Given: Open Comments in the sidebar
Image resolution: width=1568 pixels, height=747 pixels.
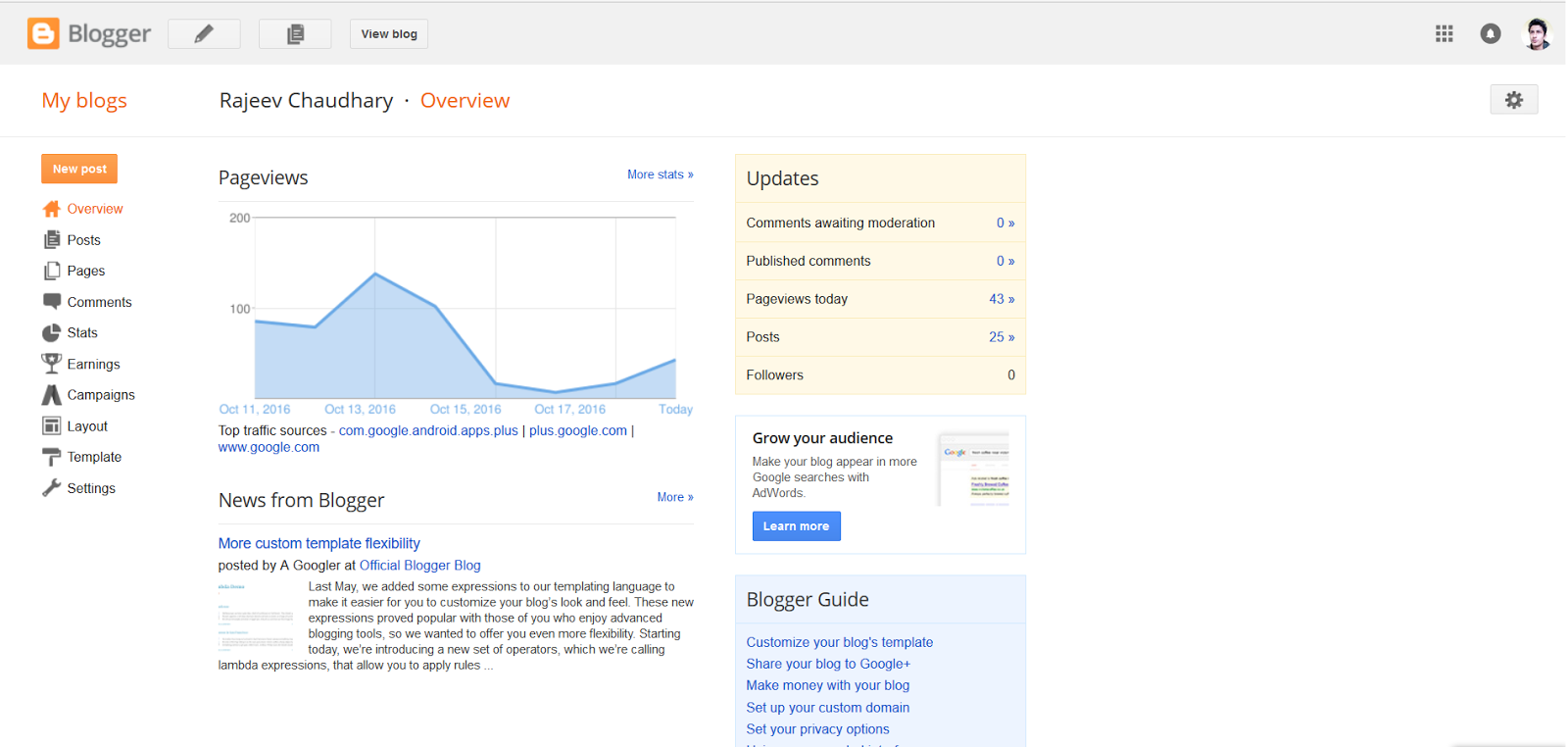Looking at the screenshot, I should [x=99, y=302].
